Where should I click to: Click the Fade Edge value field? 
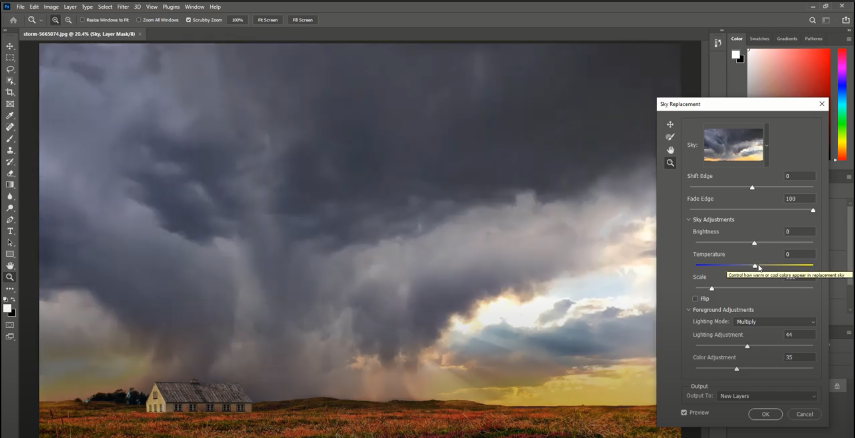click(x=799, y=199)
